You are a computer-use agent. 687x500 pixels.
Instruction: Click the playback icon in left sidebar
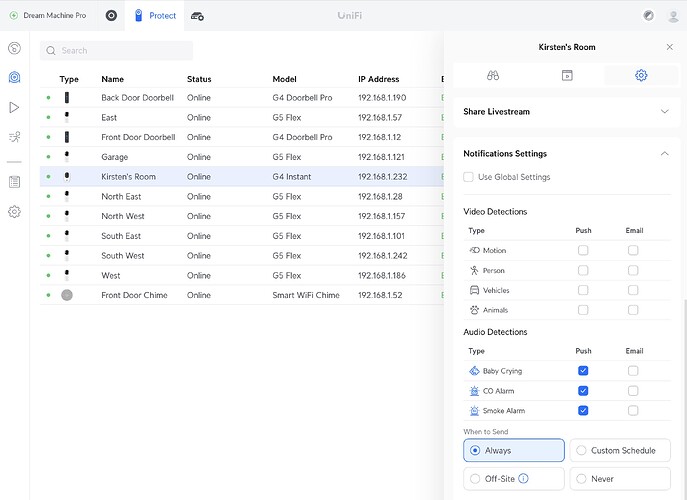(14, 107)
